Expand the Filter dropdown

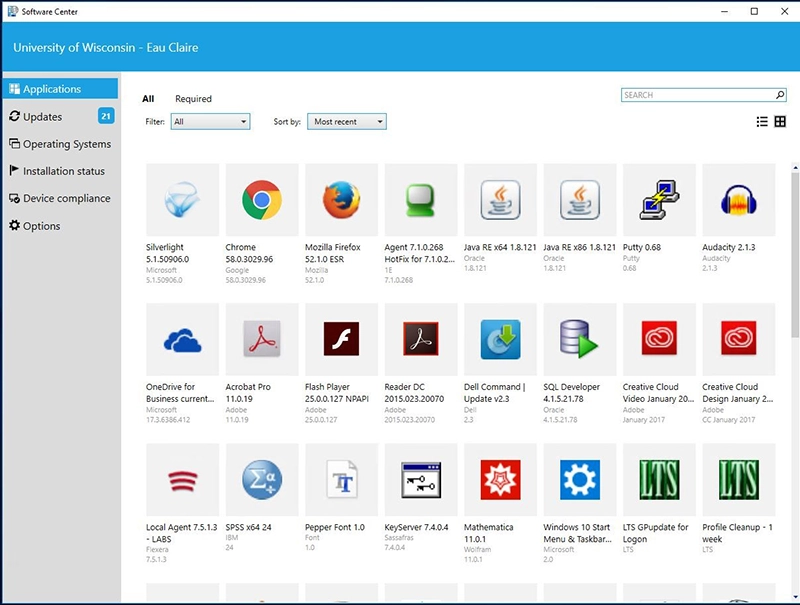[x=210, y=121]
